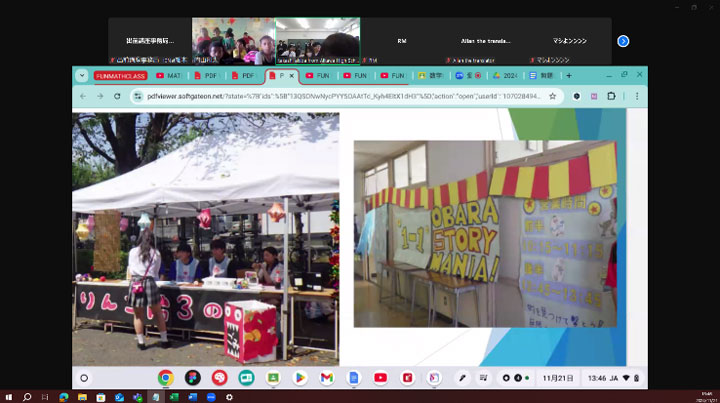Image resolution: width=720 pixels, height=403 pixels.
Task: Launch Chrome from the shelf
Action: pyautogui.click(x=166, y=378)
